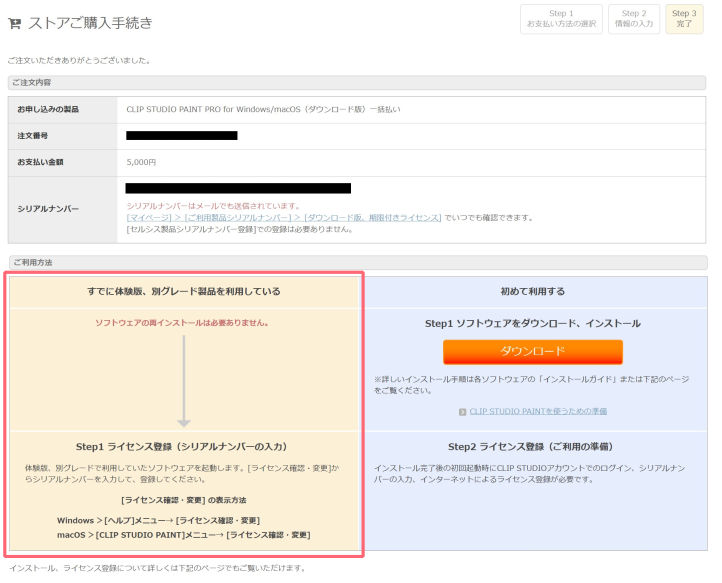
Task: Click the ストアご購入手続き page heading
Action: coord(90,23)
